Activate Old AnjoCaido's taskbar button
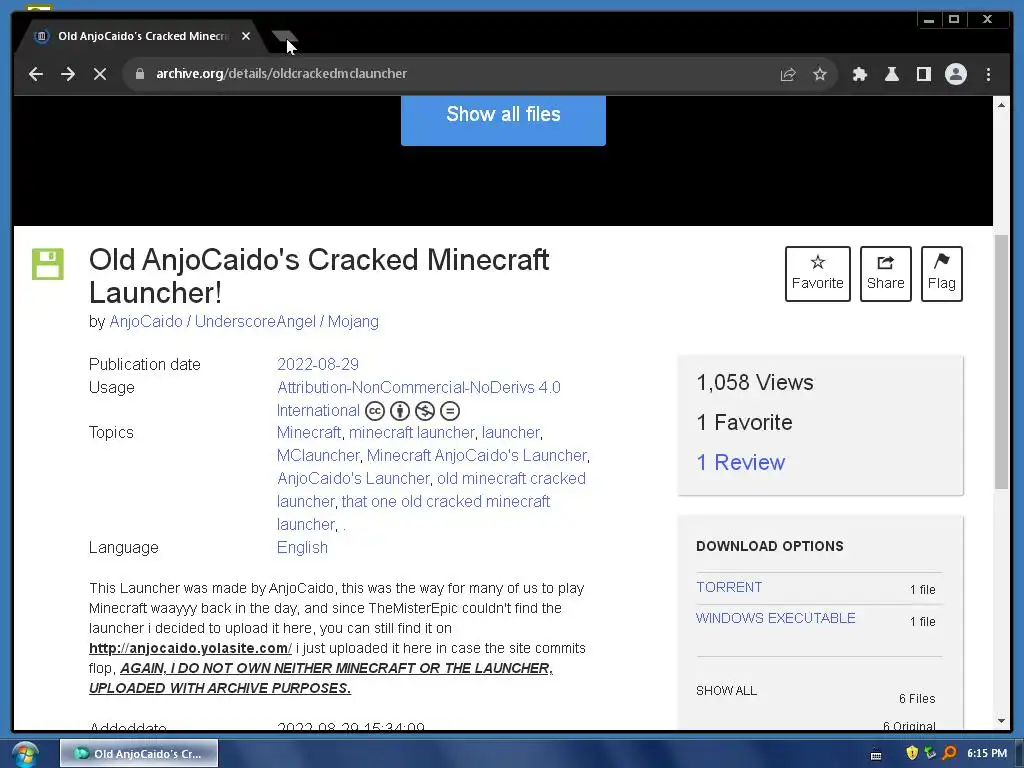 139,754
